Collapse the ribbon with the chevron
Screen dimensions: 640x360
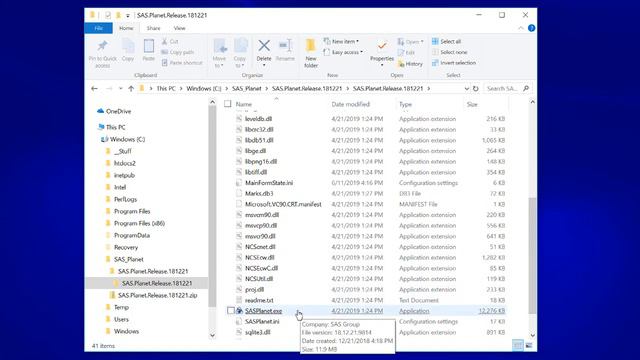521,28
